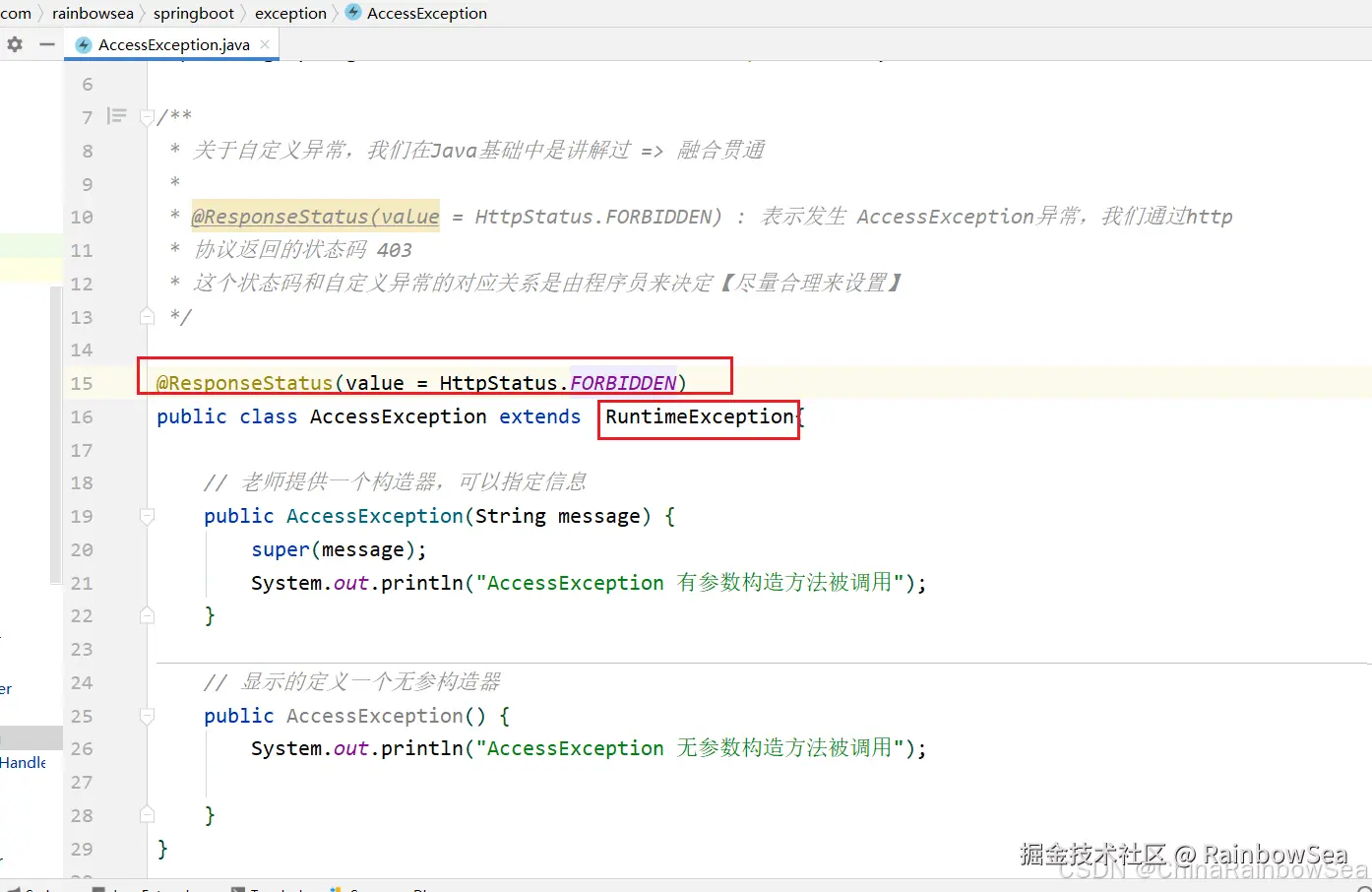Screen dimensions: 1372x892
Task: Open the springboot breadcrumb segment
Action: click(x=194, y=13)
